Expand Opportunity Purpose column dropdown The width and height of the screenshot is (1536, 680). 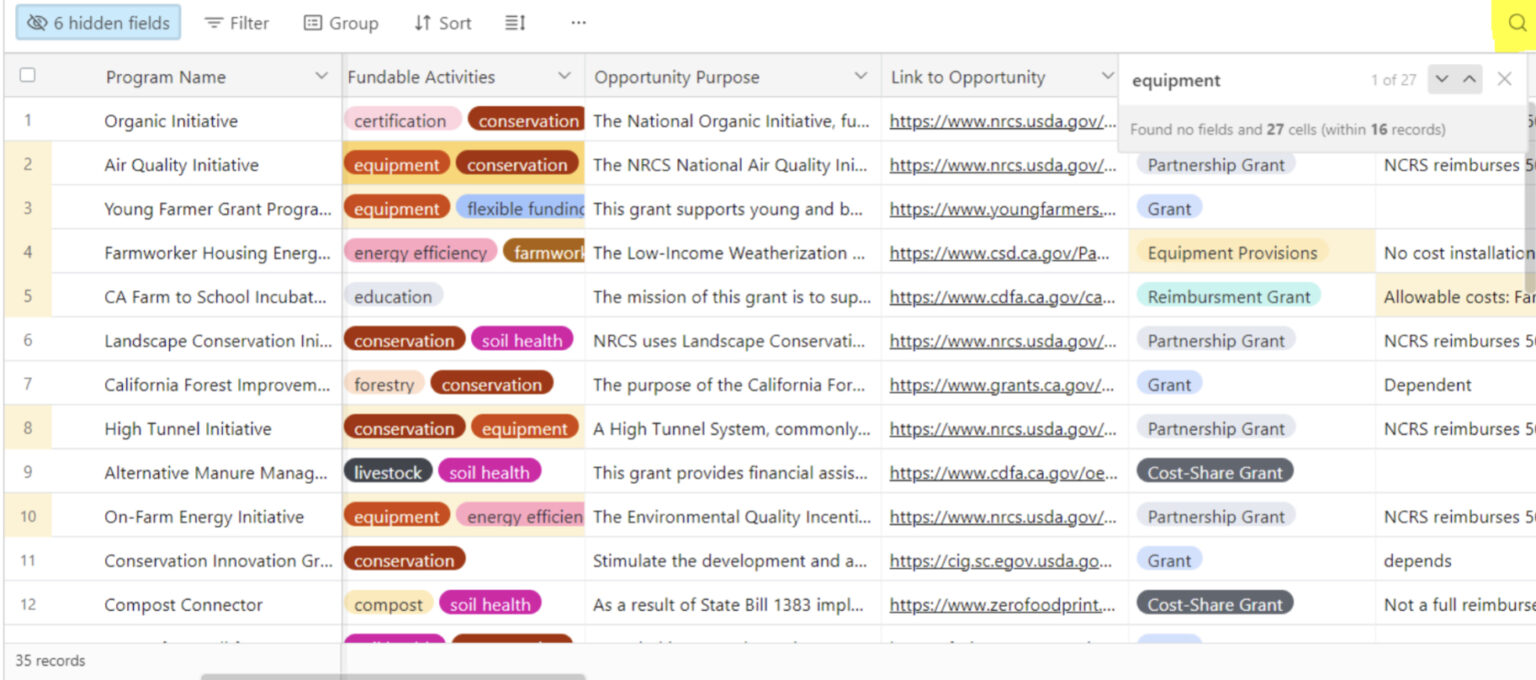(861, 77)
